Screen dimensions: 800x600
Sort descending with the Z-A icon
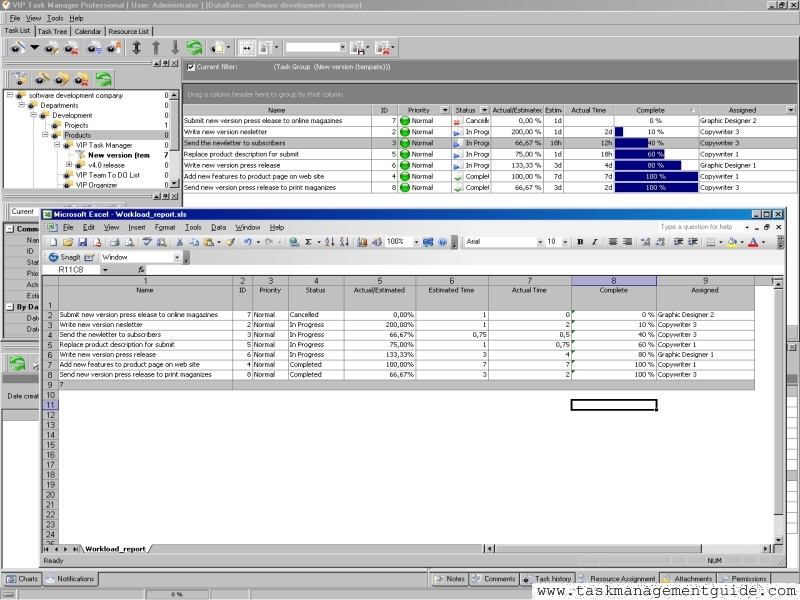pos(344,242)
